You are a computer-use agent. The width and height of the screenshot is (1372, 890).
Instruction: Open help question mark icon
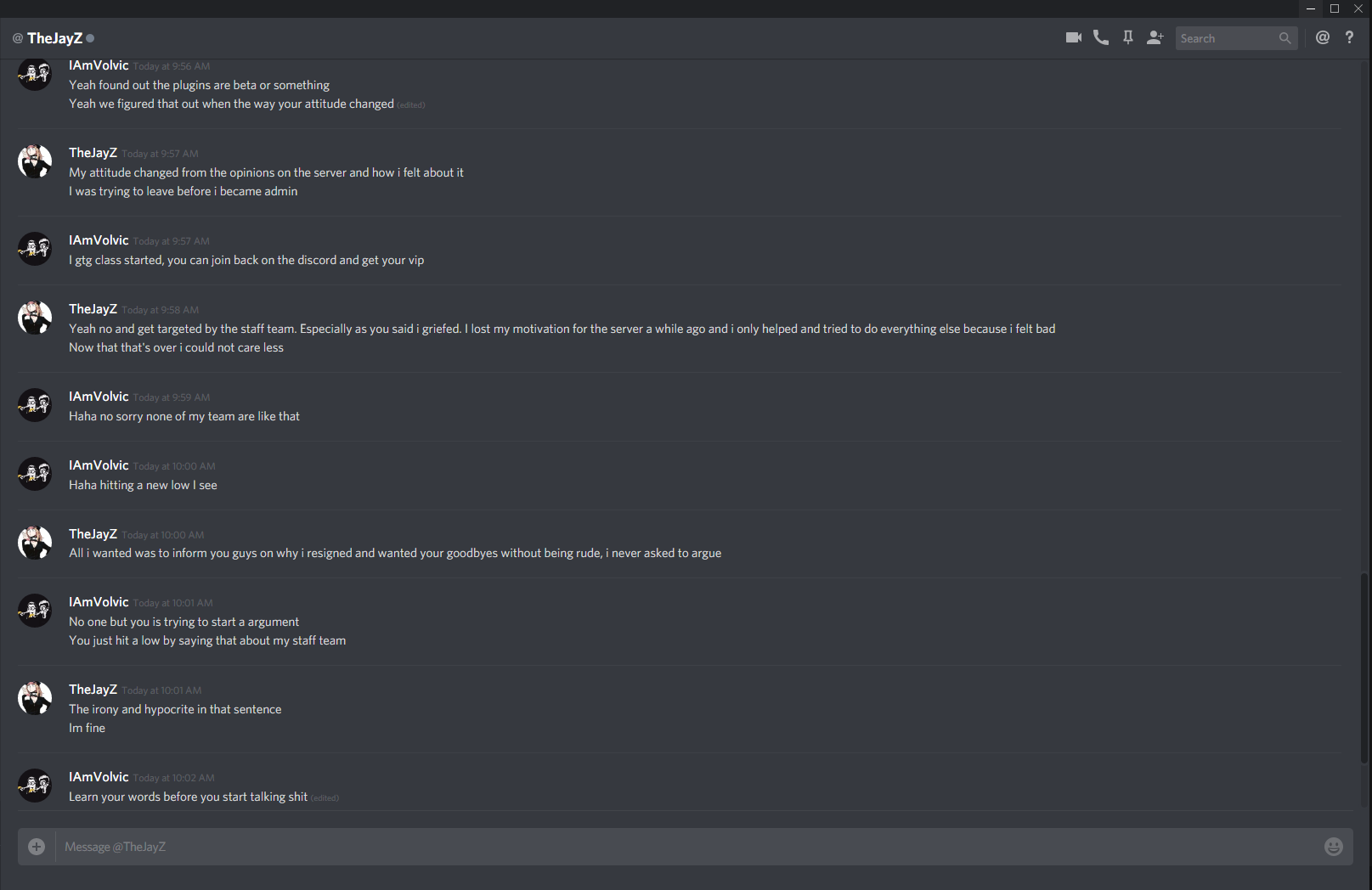(1349, 37)
